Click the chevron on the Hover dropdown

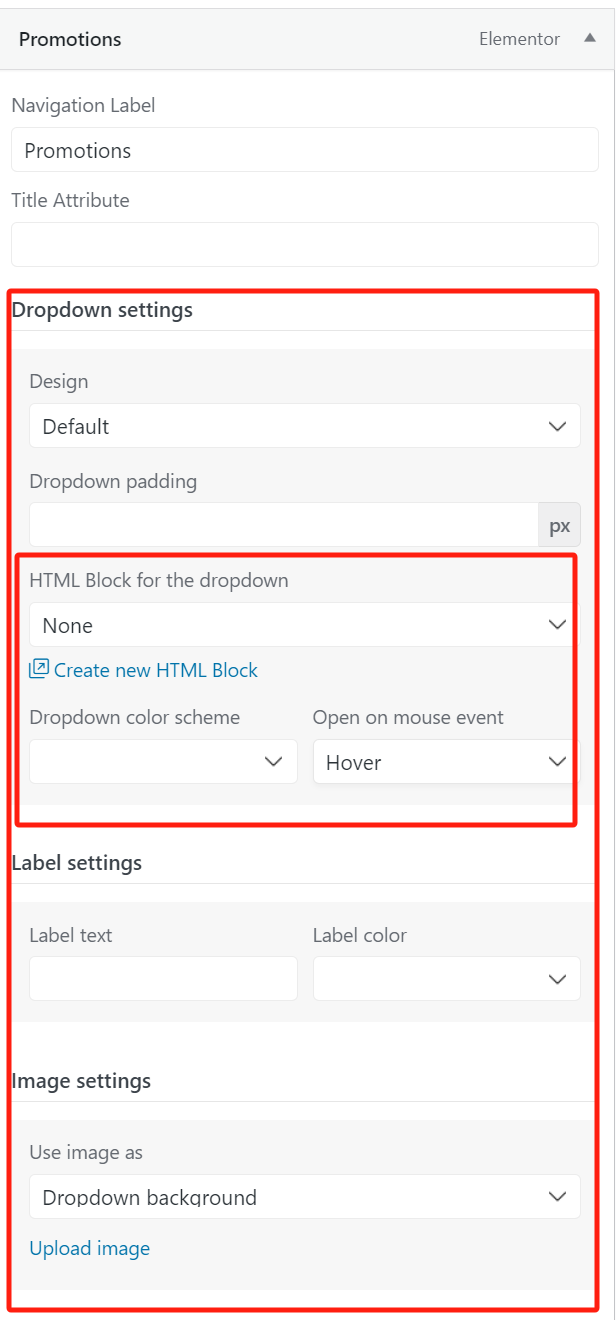tap(558, 761)
